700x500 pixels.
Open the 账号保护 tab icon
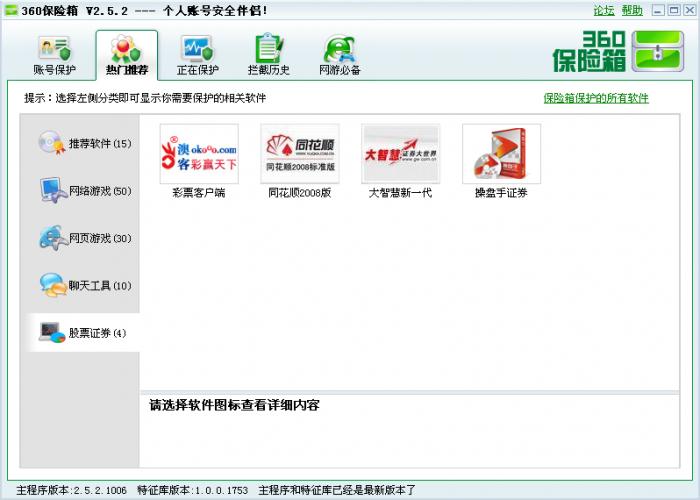coord(54,48)
